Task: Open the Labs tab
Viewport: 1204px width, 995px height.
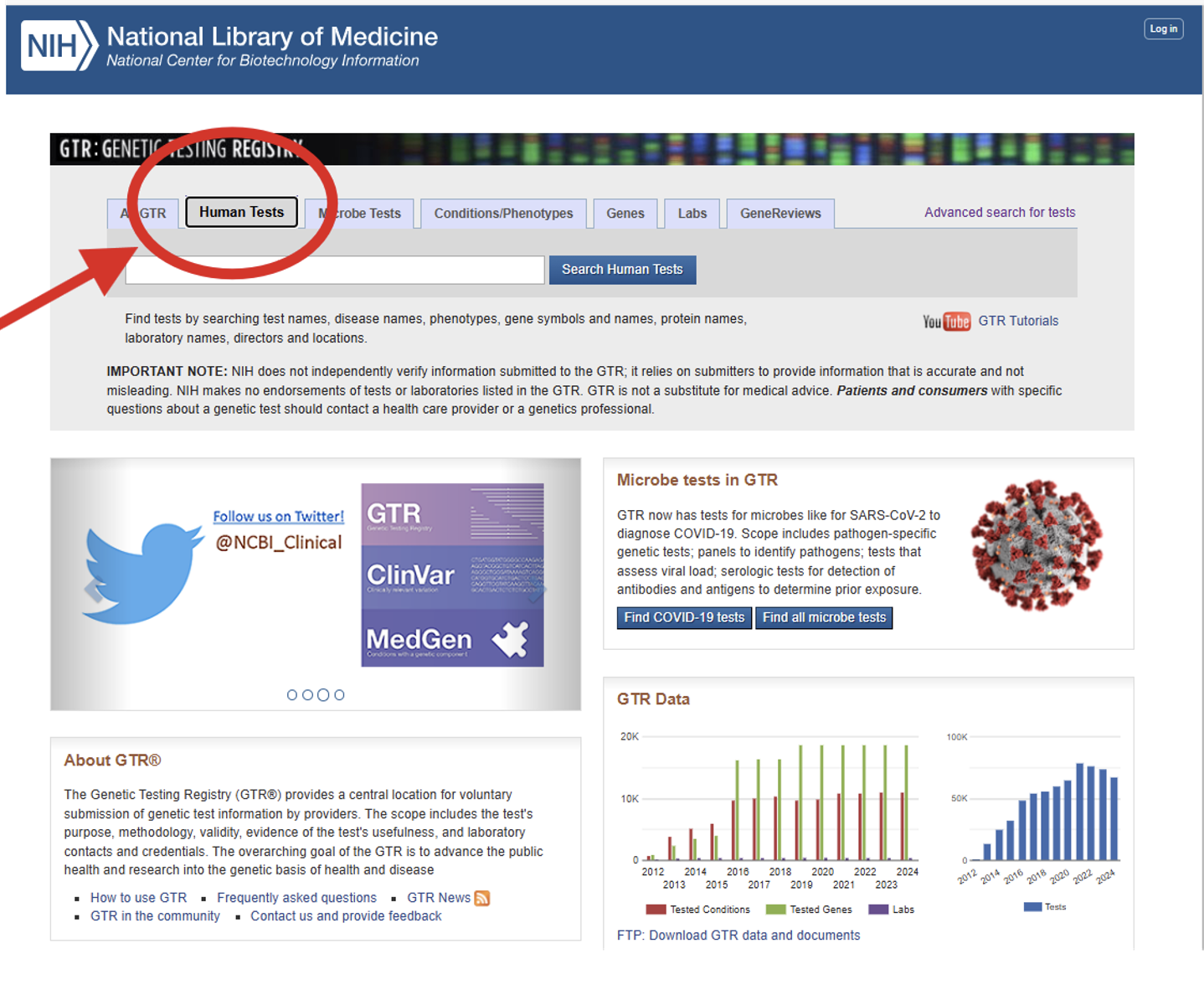Action: point(692,214)
